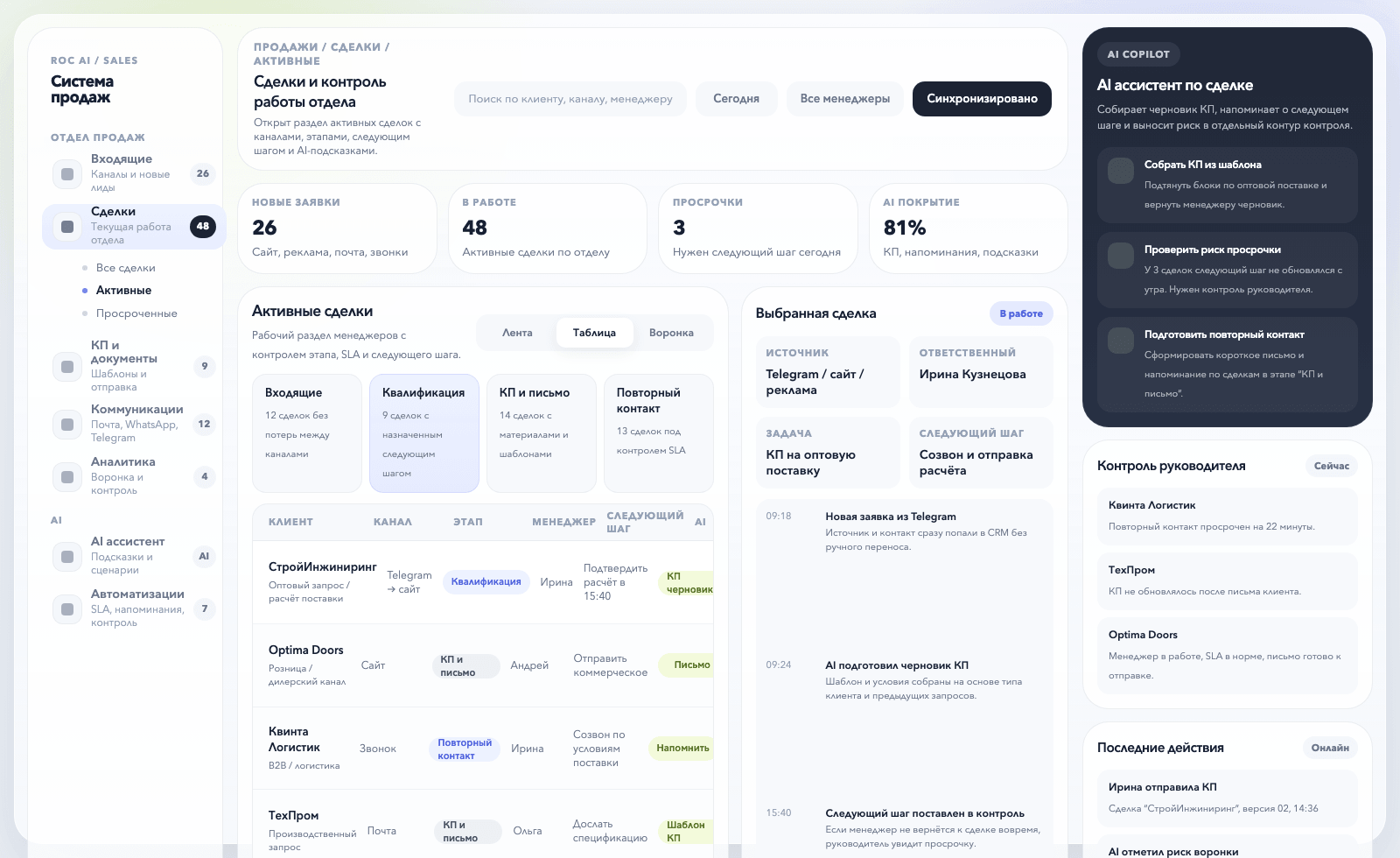Click the 'Синхронизировано' button
Screen dimensions: 1400x858
[982, 99]
